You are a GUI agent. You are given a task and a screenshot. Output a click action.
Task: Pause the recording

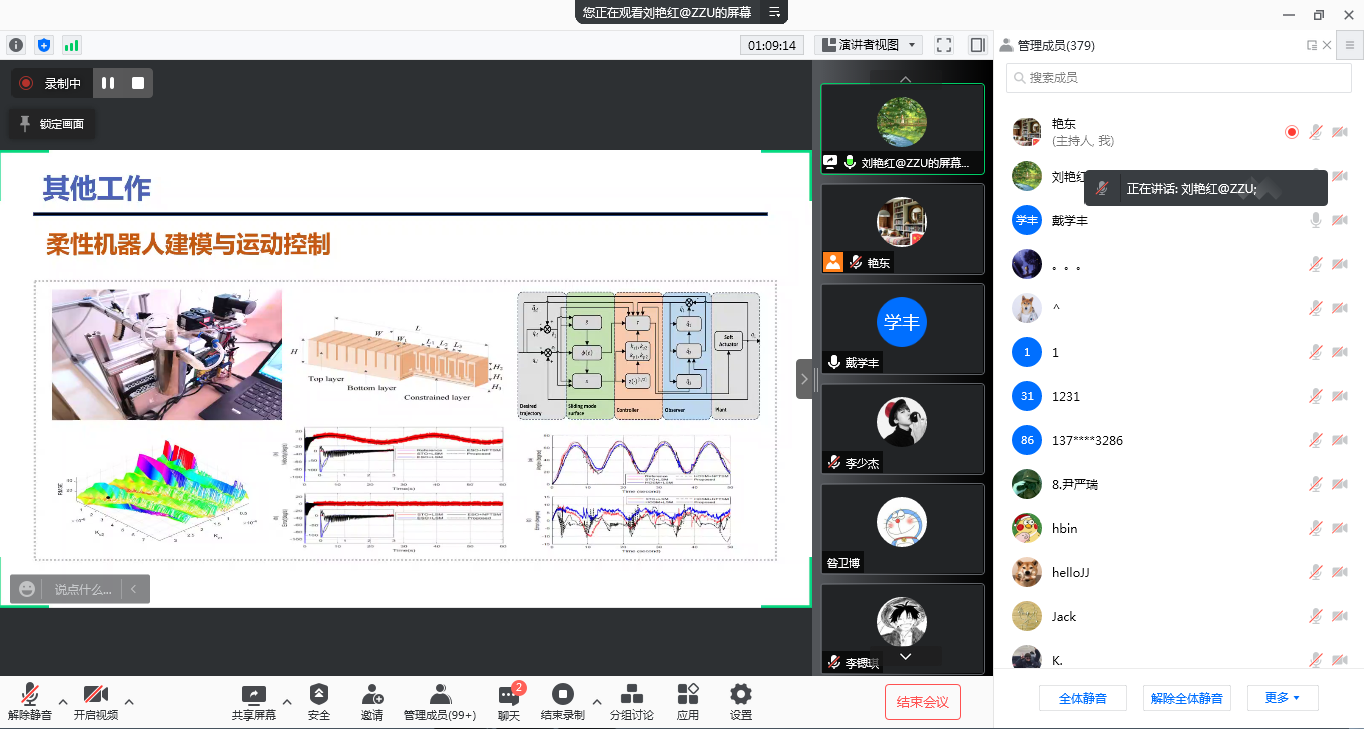(x=108, y=83)
